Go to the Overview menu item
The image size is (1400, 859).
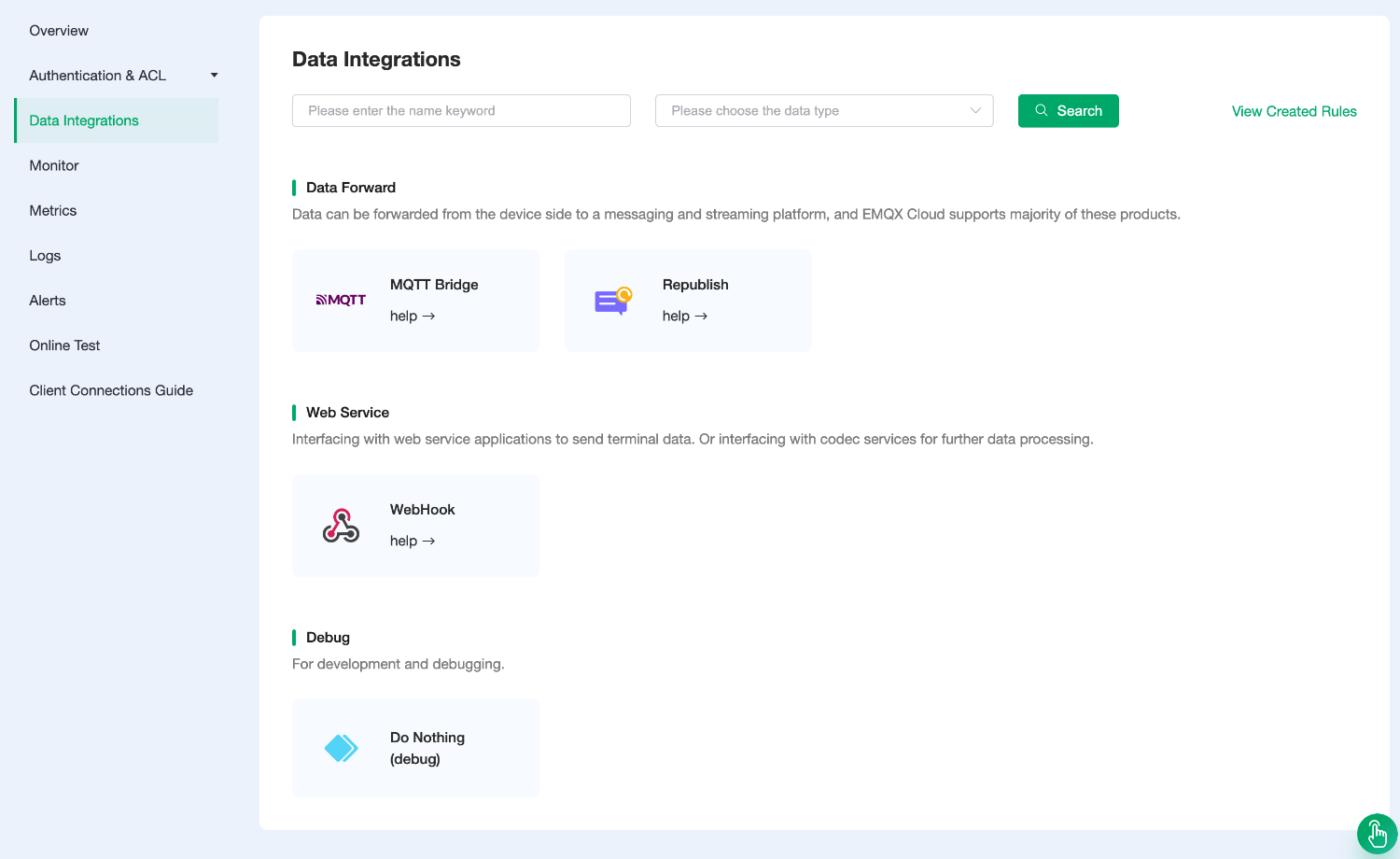tap(59, 31)
